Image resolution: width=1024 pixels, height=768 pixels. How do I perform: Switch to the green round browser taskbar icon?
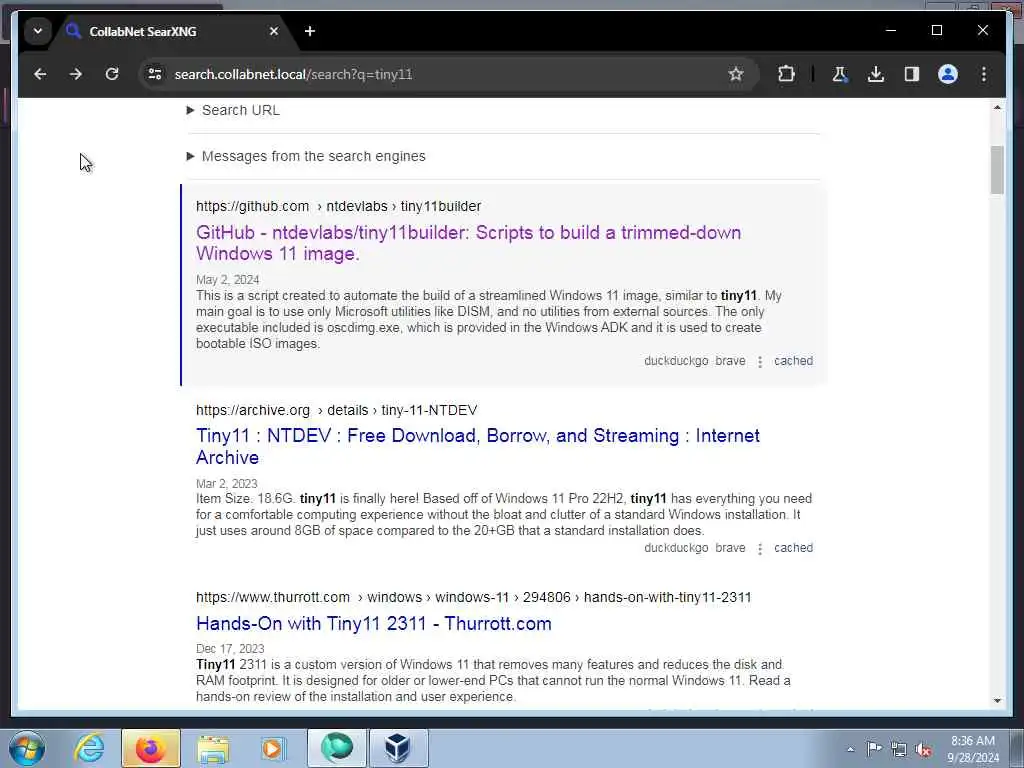coord(336,748)
